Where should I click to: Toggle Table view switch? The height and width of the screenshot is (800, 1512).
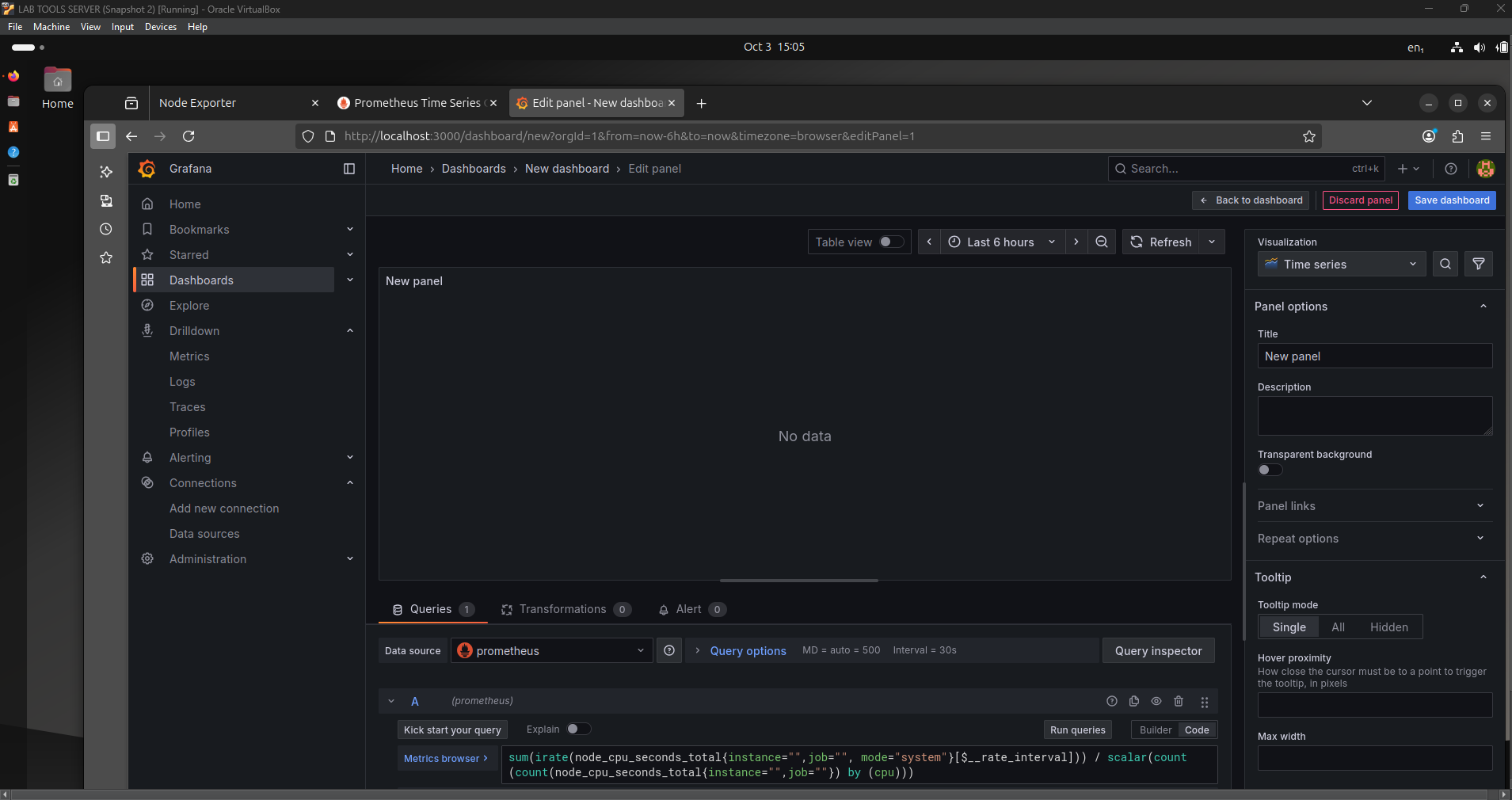point(891,242)
